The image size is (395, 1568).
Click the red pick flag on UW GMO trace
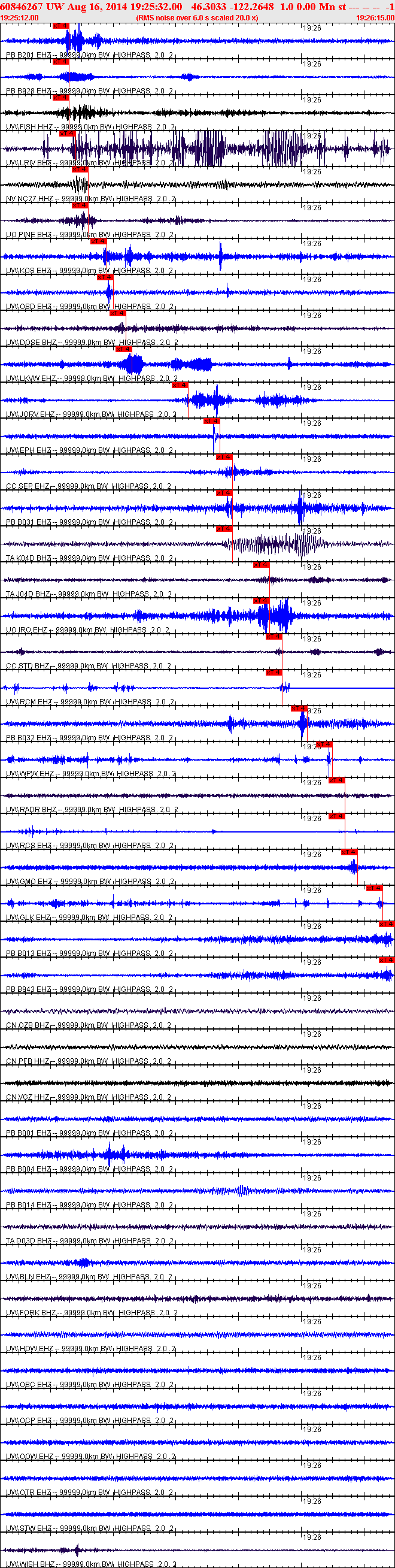349,852
